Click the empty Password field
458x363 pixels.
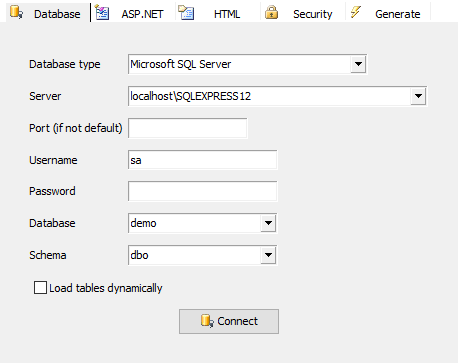tap(202, 191)
